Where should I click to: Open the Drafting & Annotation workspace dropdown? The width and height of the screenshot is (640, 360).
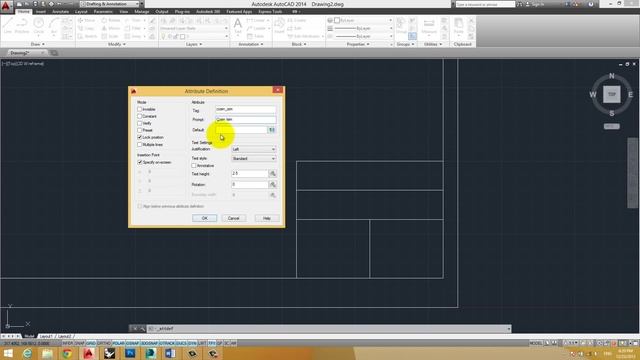coord(109,4)
